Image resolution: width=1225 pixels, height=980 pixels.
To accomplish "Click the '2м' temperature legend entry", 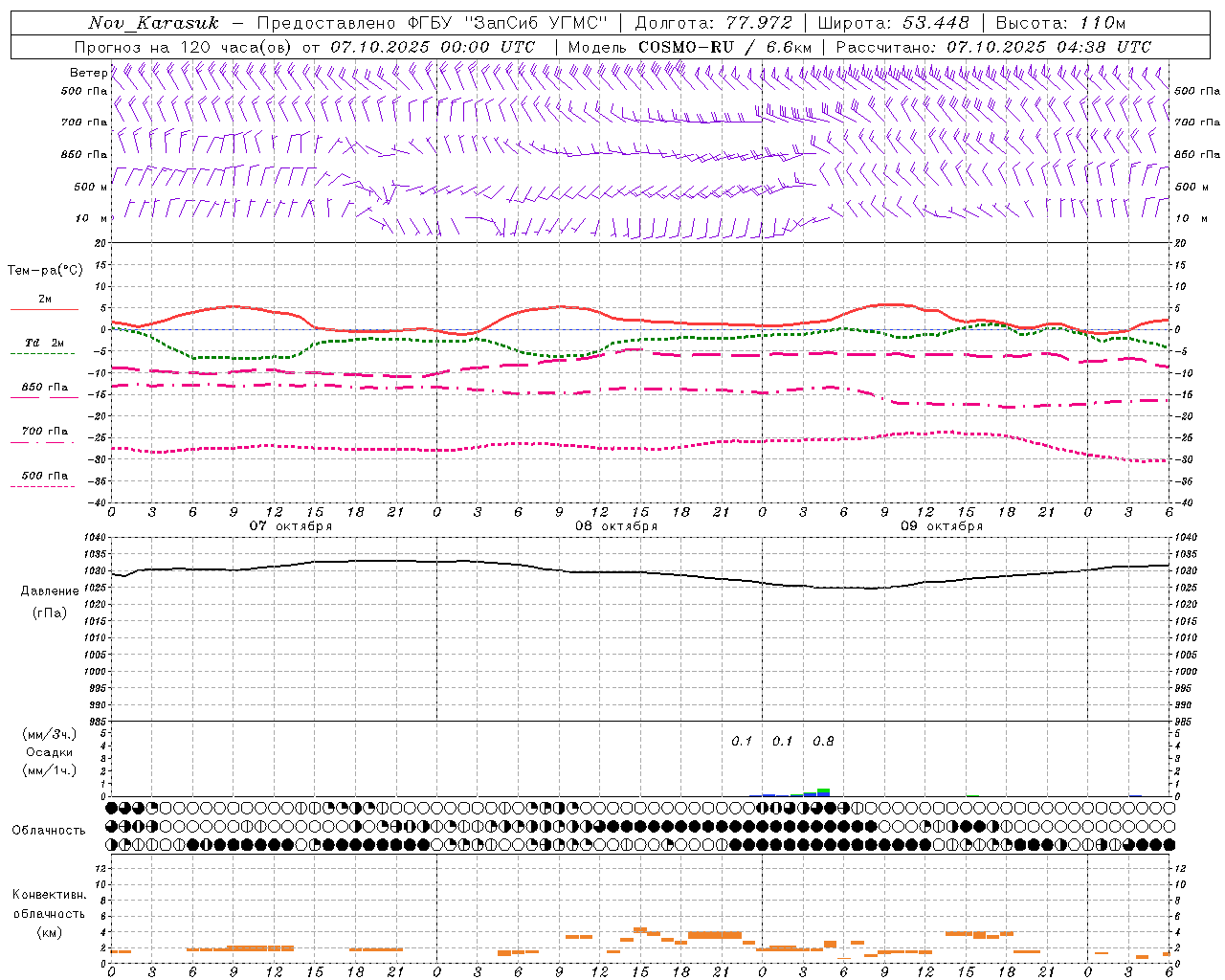I will (45, 299).
